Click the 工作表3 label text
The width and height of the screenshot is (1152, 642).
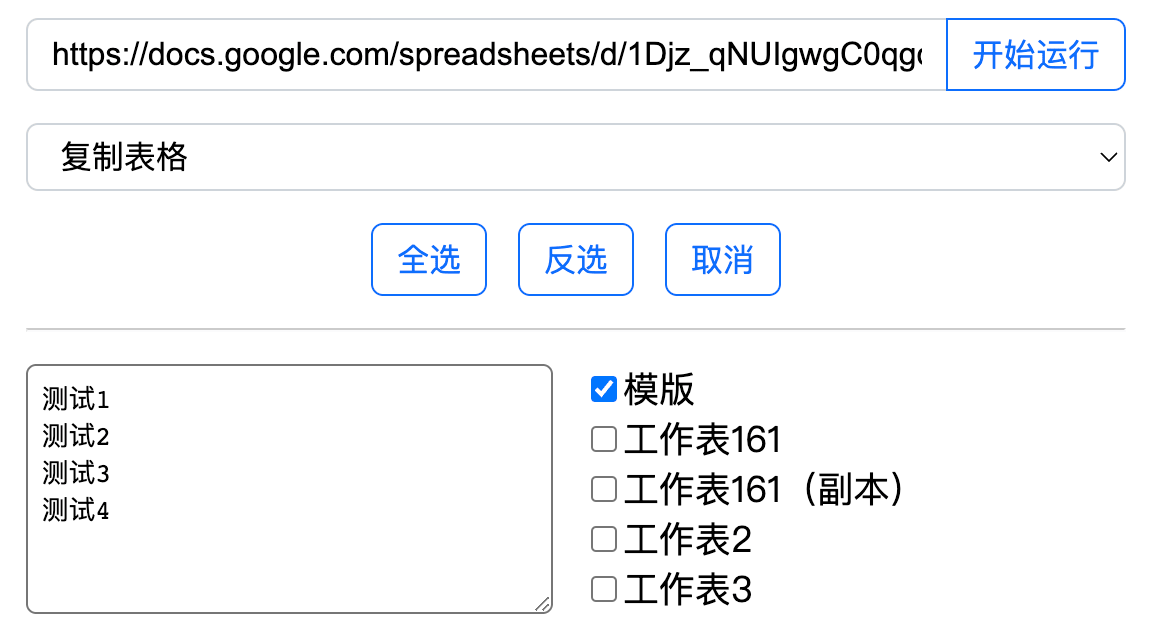point(688,589)
